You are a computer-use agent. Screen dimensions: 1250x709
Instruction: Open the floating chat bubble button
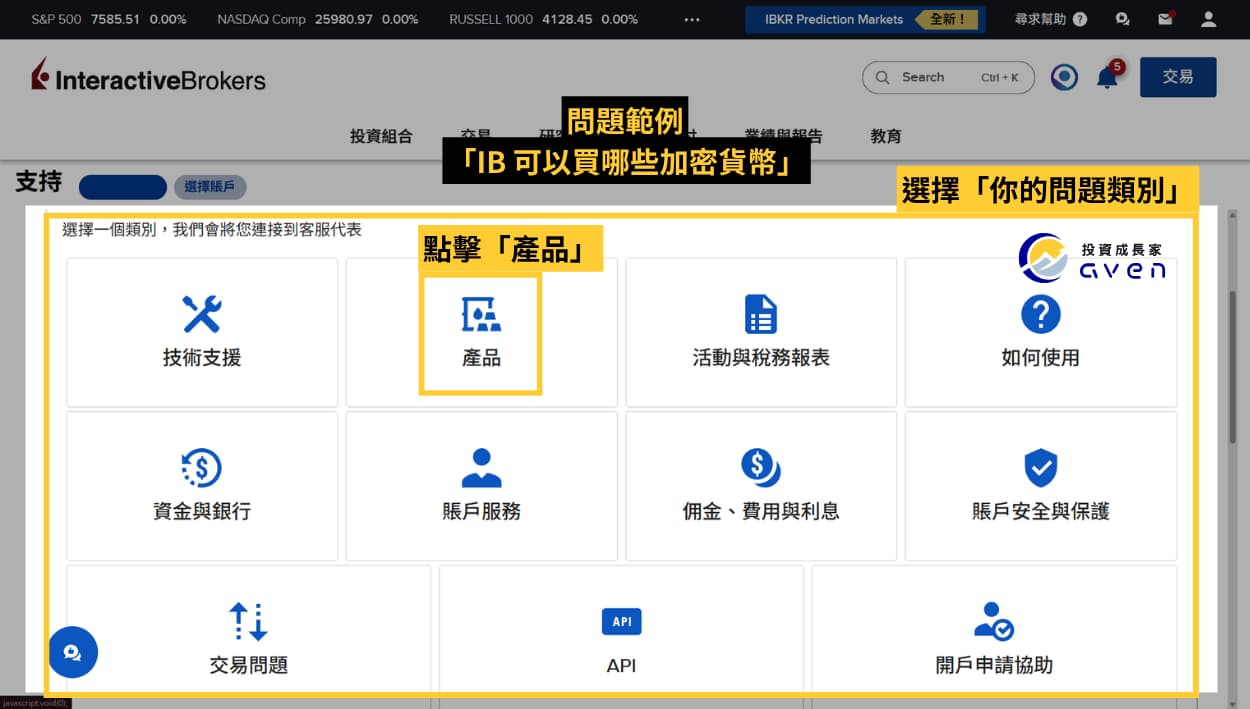pyautogui.click(x=73, y=653)
